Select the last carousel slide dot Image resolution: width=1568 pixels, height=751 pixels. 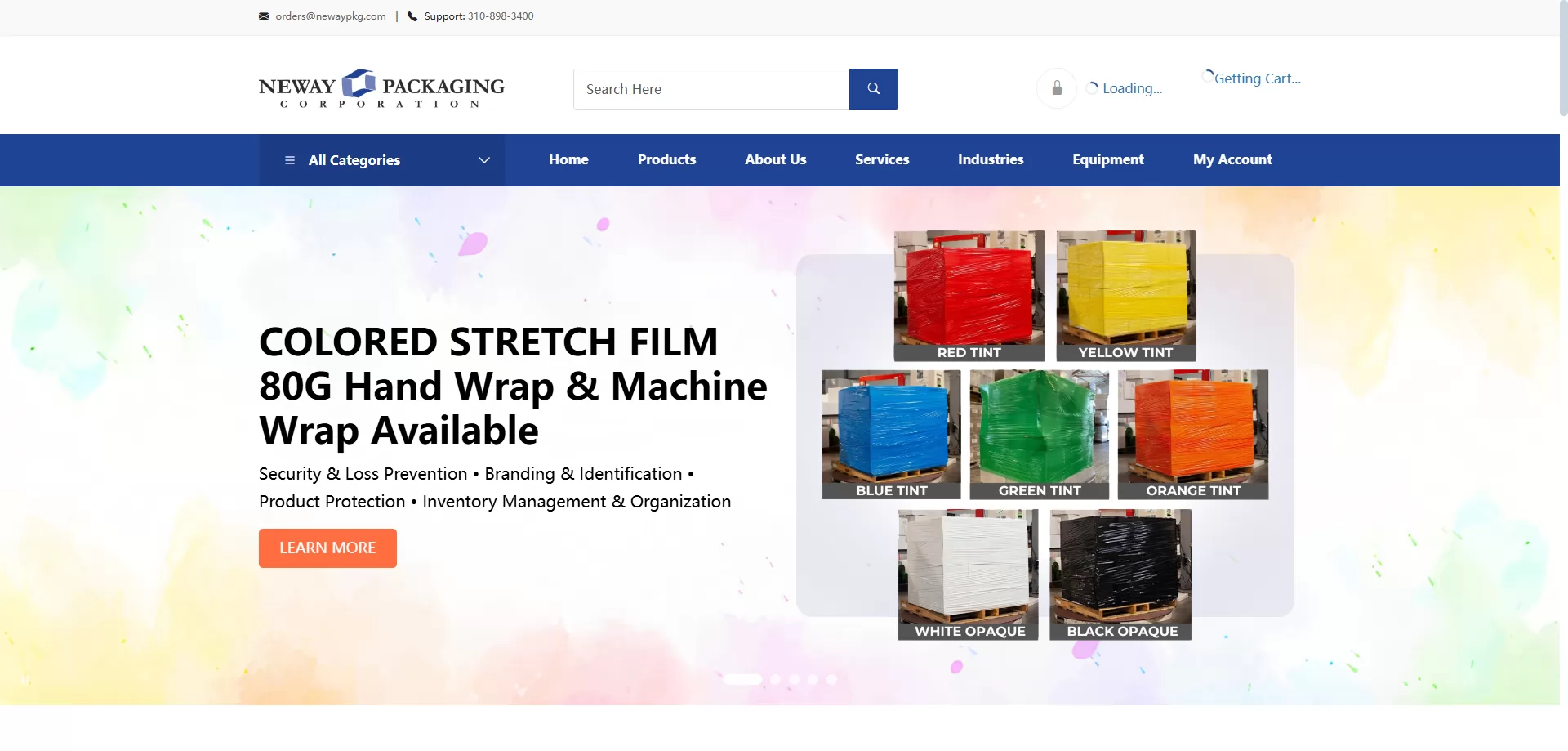click(831, 680)
